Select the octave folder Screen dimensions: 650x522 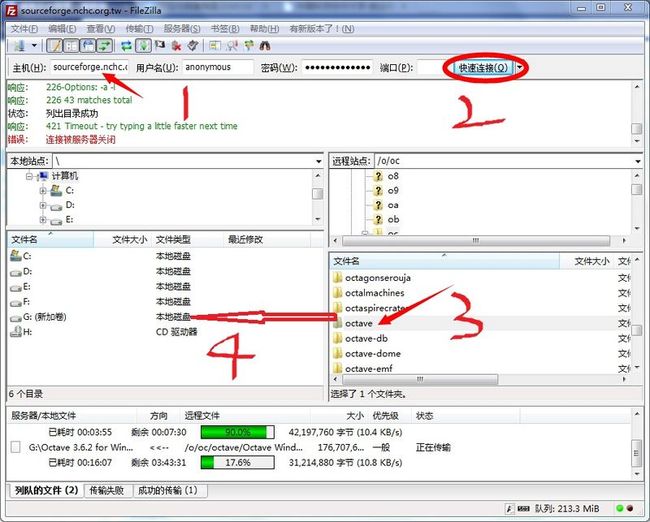click(359, 323)
